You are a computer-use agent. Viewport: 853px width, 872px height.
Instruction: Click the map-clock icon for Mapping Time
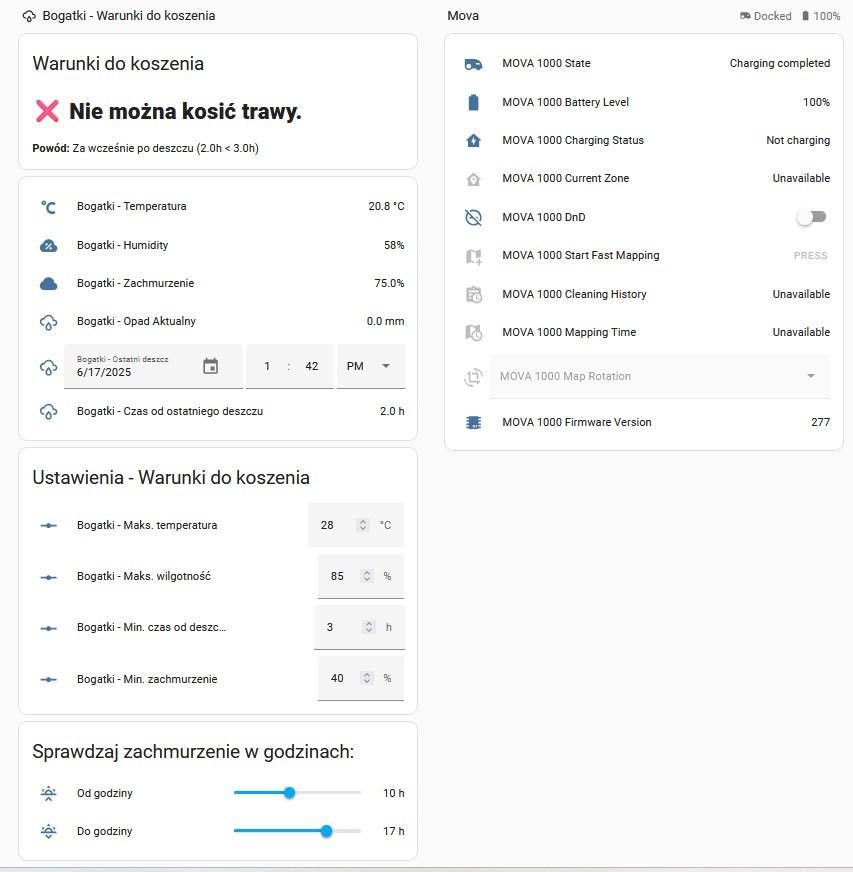point(473,333)
